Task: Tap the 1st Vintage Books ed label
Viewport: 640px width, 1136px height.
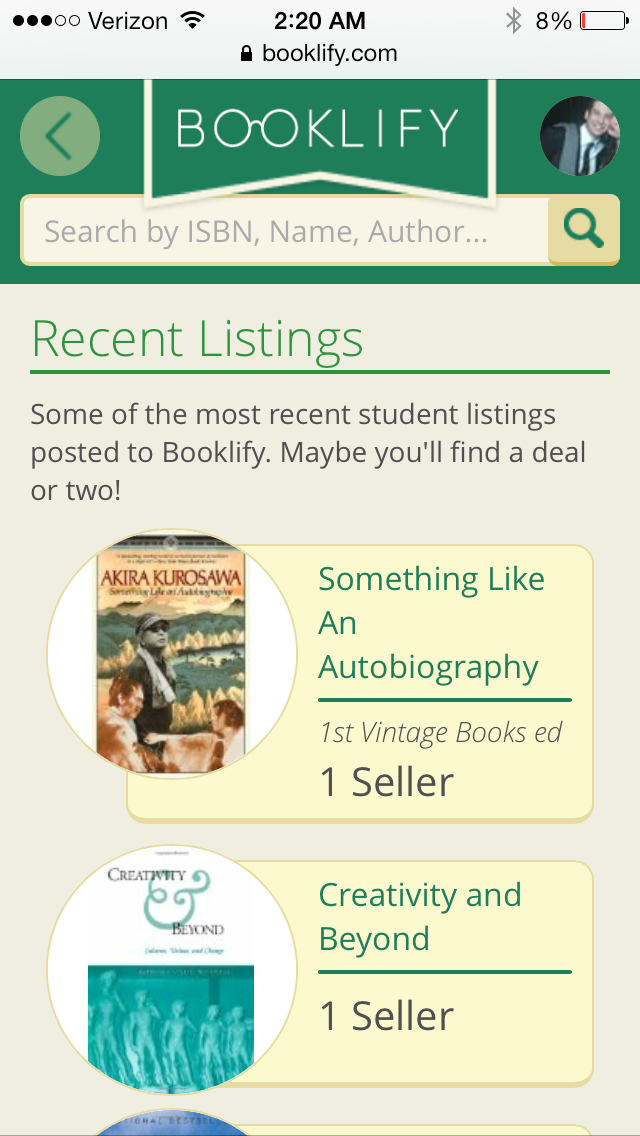Action: pyautogui.click(x=440, y=733)
